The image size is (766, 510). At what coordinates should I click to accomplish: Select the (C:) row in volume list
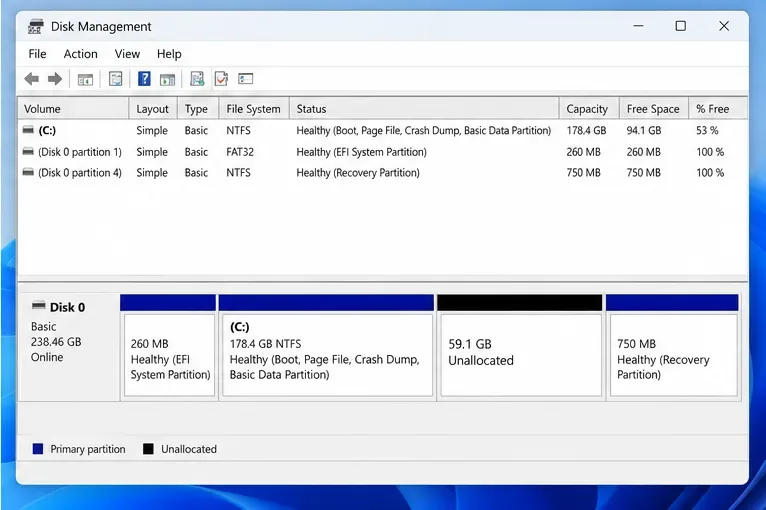click(383, 130)
